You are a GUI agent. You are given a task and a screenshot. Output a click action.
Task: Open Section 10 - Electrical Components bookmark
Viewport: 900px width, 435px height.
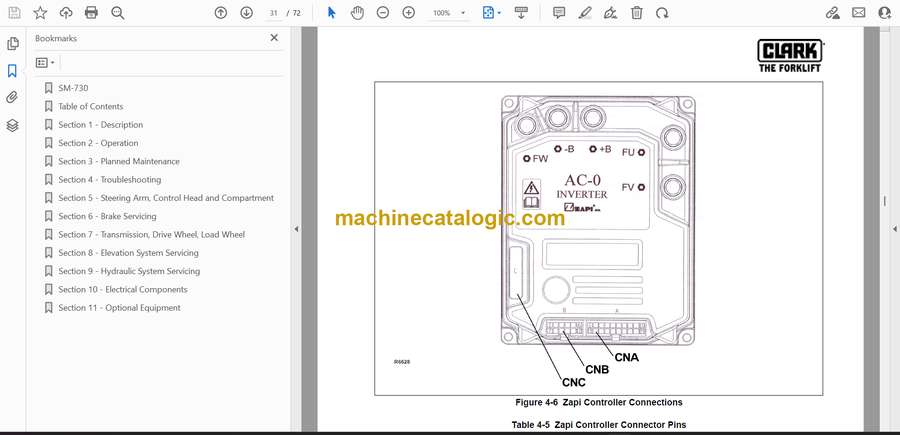pos(122,290)
